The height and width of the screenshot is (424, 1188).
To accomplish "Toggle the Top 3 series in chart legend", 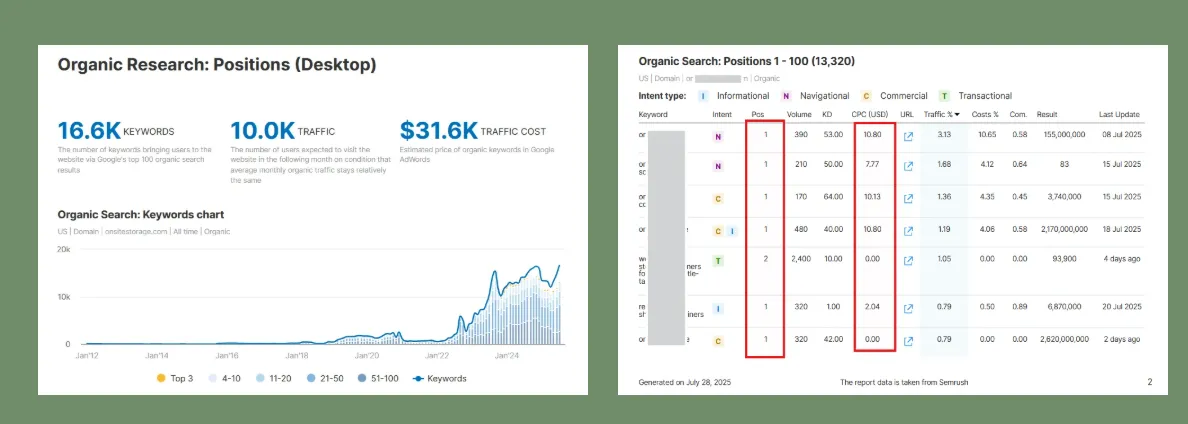I will tap(176, 378).
